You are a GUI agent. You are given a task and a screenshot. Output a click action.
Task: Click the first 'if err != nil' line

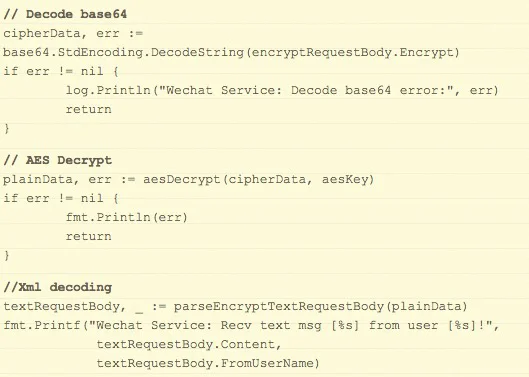click(x=61, y=71)
